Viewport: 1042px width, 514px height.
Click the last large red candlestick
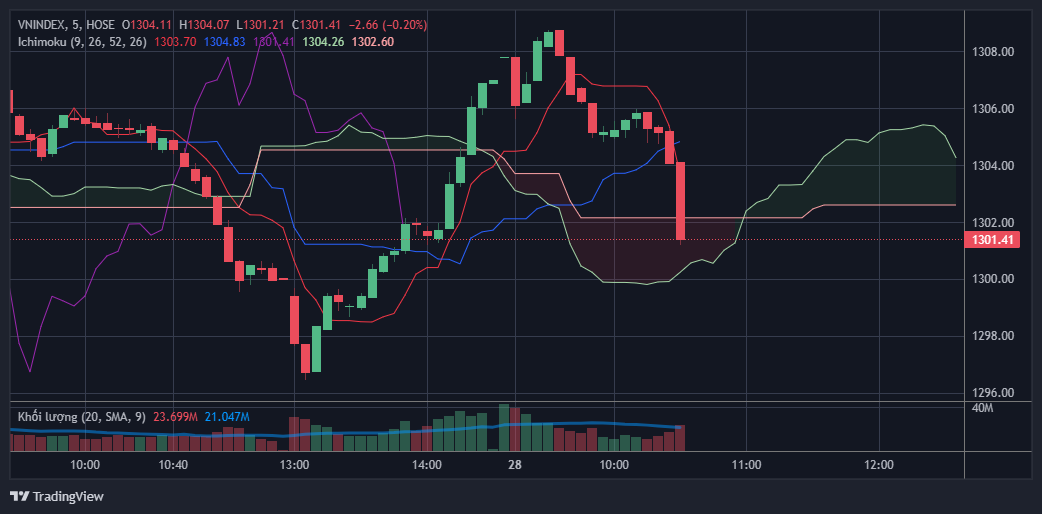tap(680, 201)
